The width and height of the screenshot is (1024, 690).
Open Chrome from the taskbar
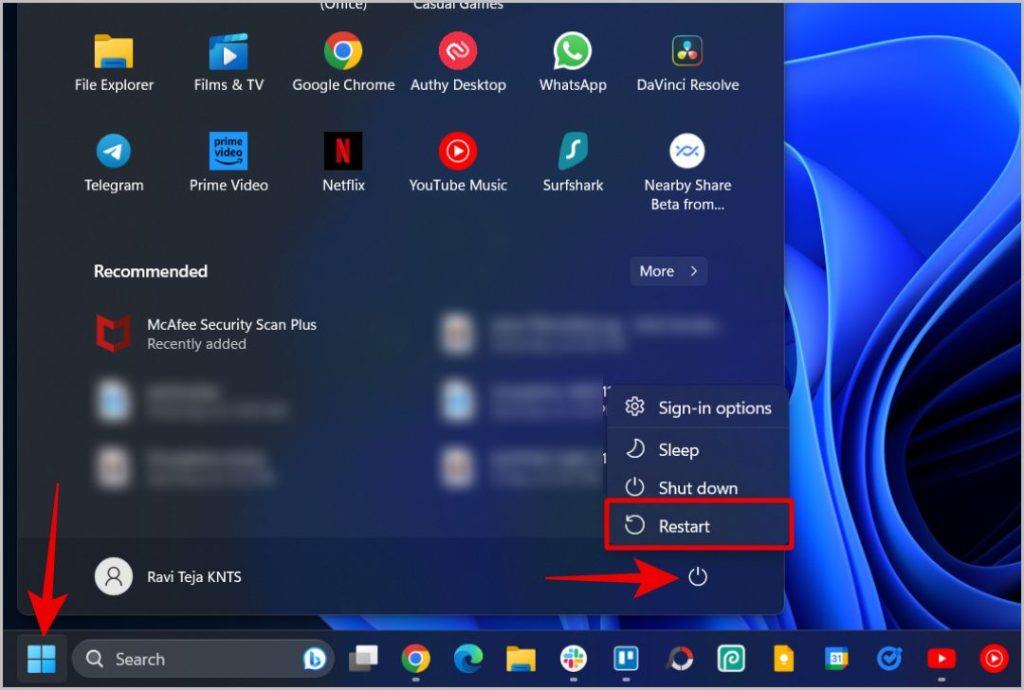pos(416,659)
